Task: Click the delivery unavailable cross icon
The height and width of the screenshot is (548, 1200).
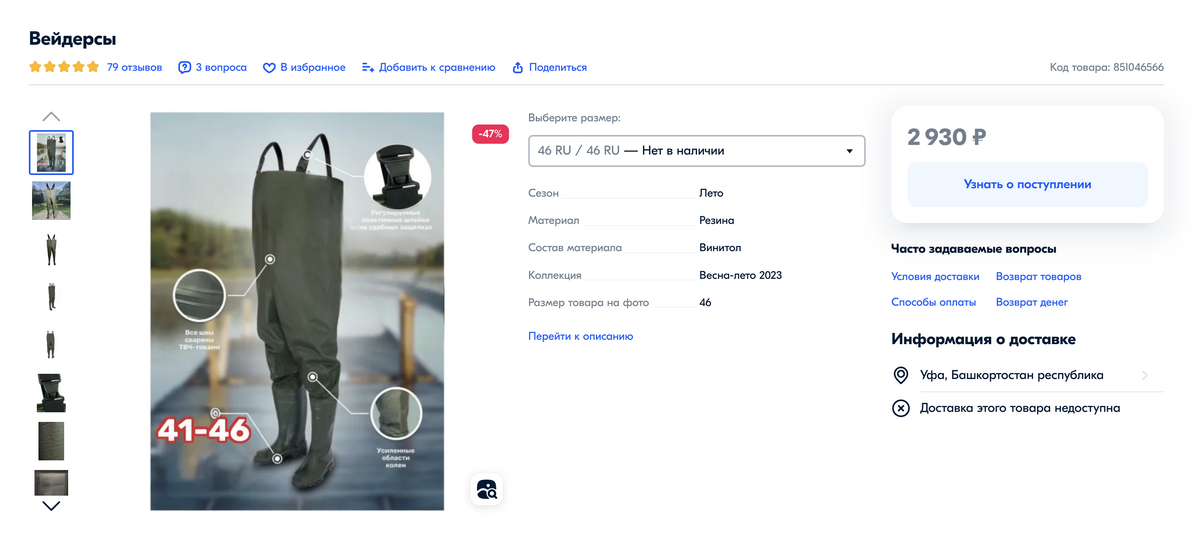Action: coord(900,408)
